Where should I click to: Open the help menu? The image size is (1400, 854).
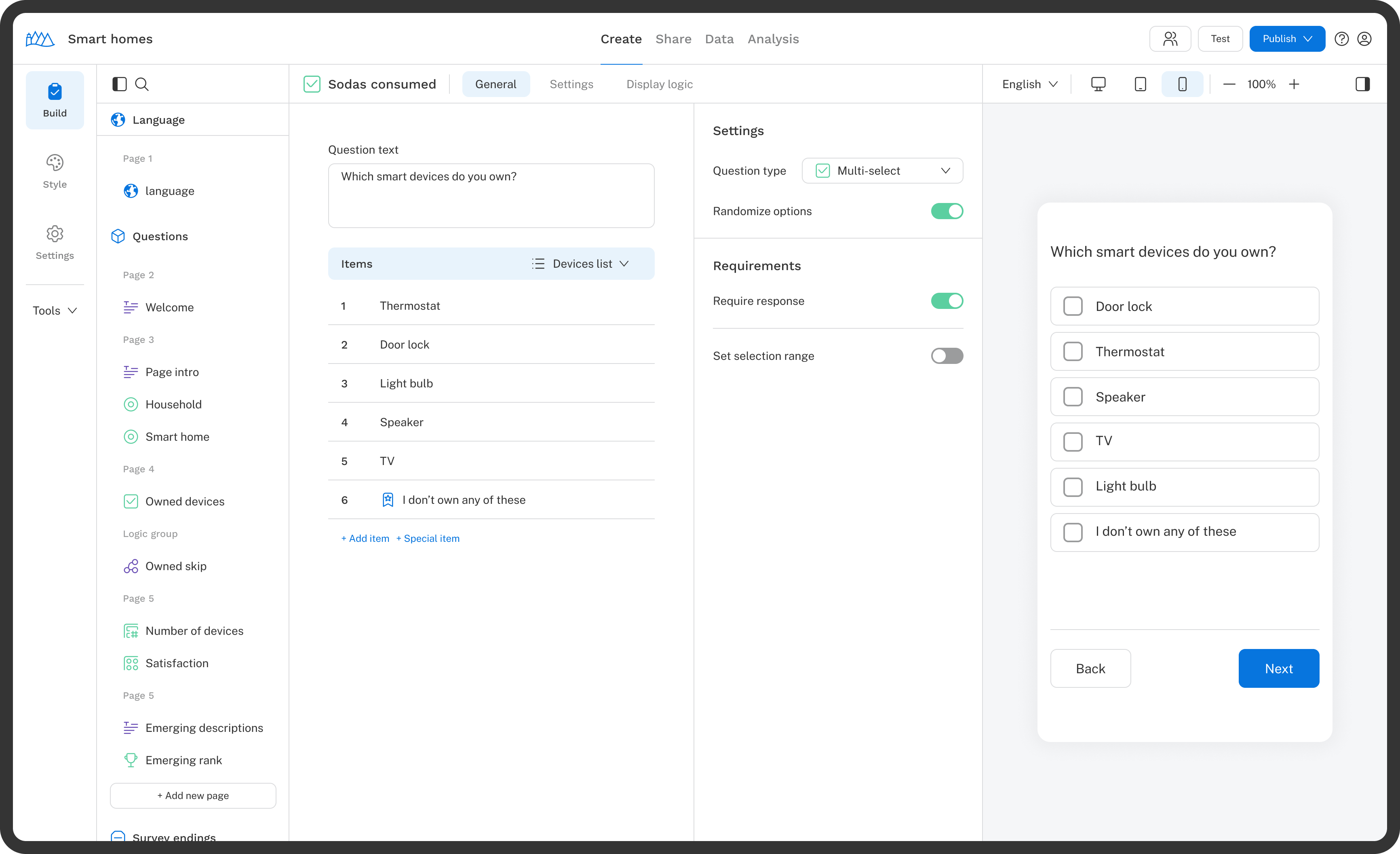(1342, 39)
